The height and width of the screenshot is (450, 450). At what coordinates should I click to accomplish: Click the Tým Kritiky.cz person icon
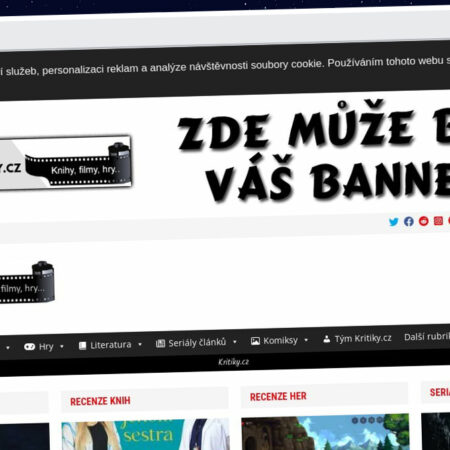tap(327, 339)
